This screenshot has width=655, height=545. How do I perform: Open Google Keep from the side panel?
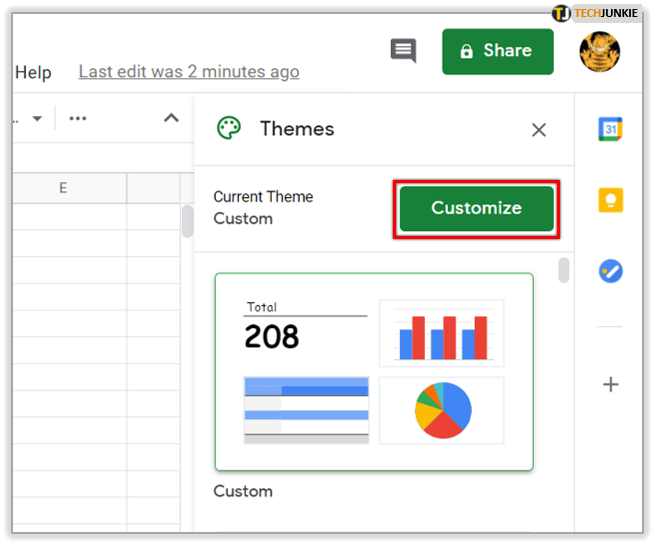pyautogui.click(x=611, y=200)
